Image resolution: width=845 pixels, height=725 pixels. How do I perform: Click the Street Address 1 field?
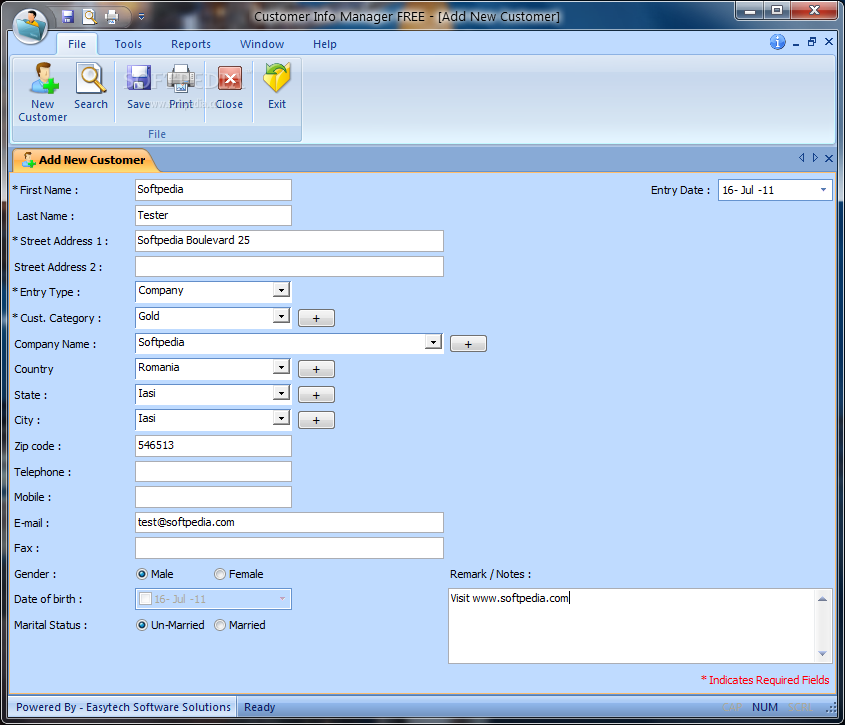289,241
